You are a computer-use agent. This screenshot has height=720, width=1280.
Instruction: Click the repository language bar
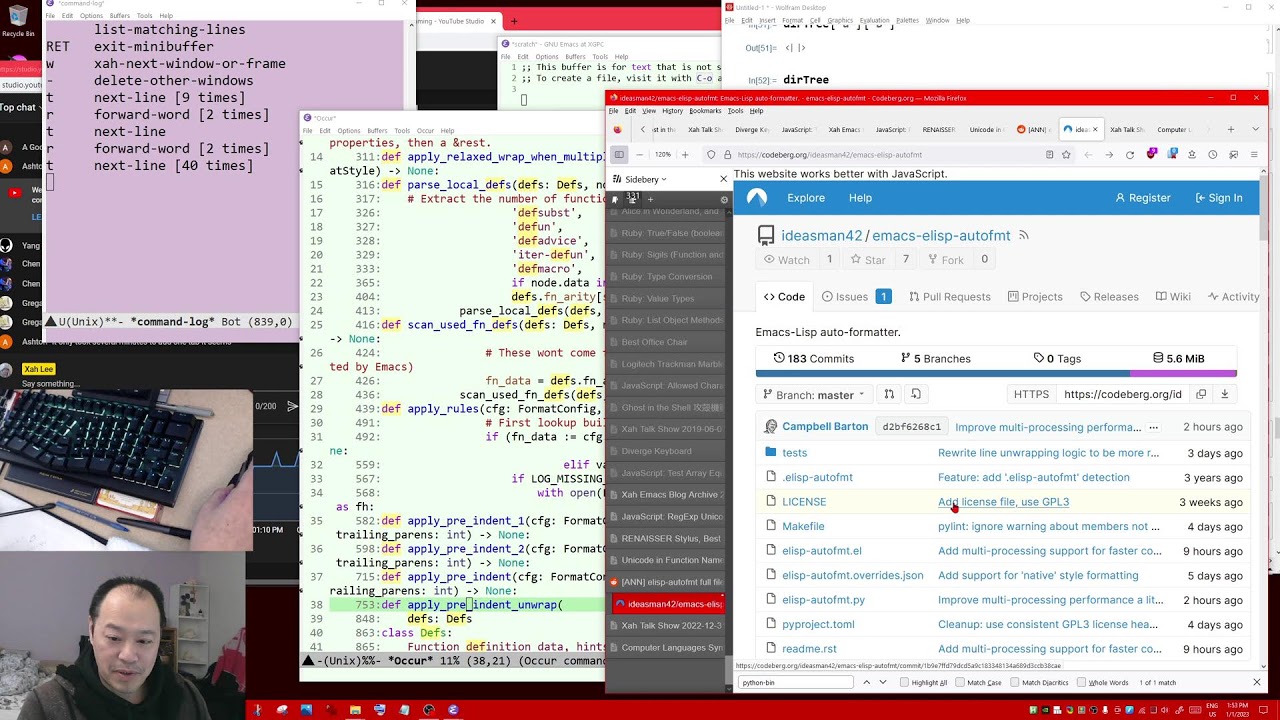point(996,374)
